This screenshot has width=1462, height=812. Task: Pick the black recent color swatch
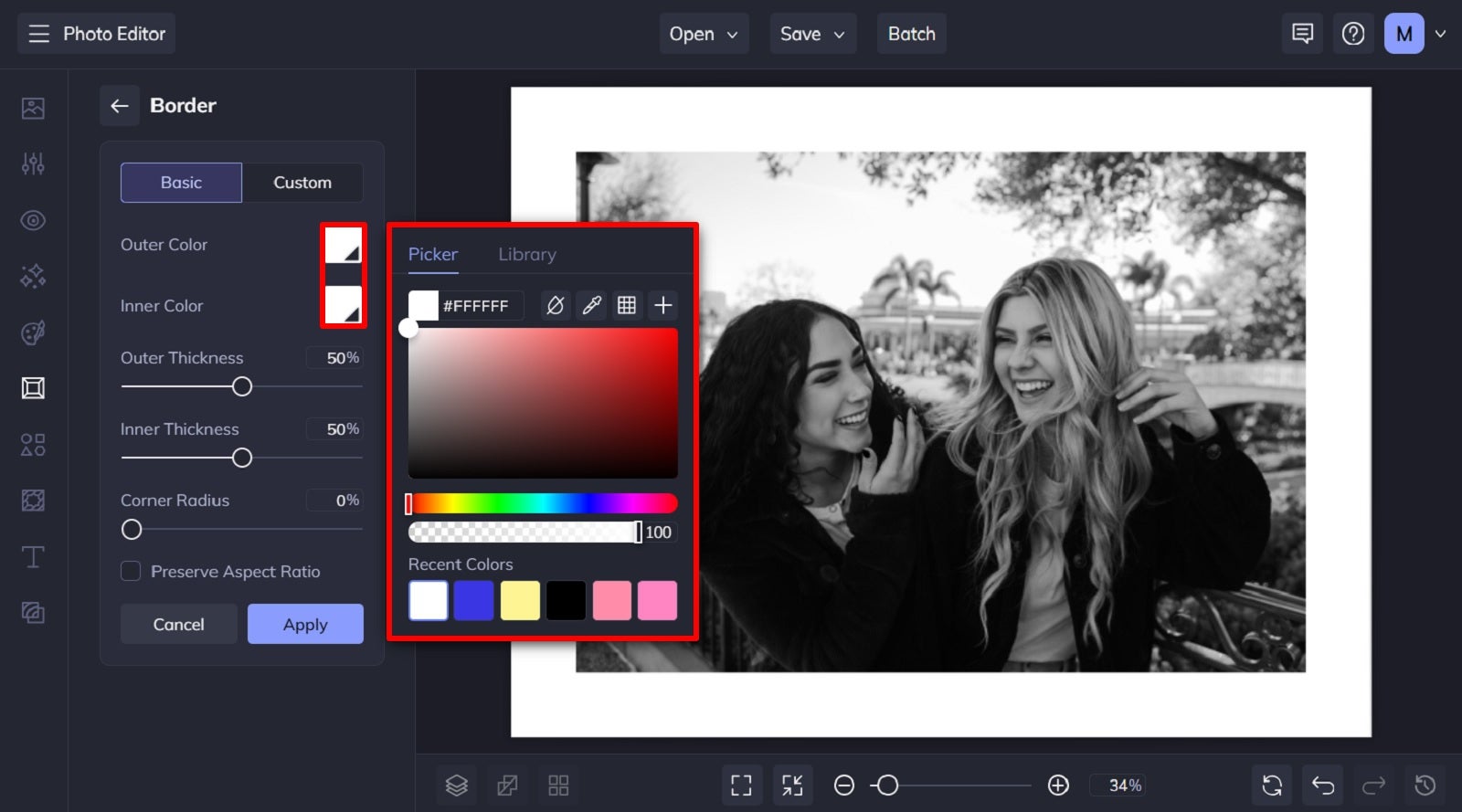(566, 601)
